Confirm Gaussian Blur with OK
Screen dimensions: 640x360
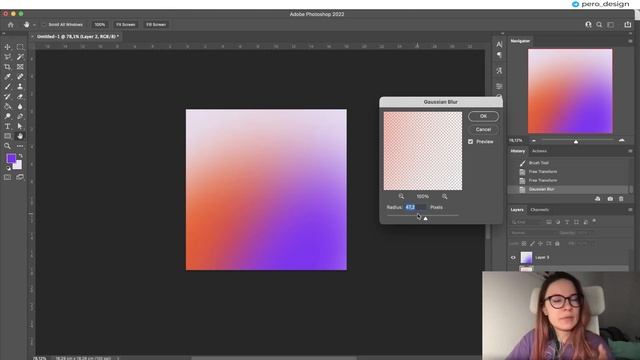pyautogui.click(x=483, y=116)
